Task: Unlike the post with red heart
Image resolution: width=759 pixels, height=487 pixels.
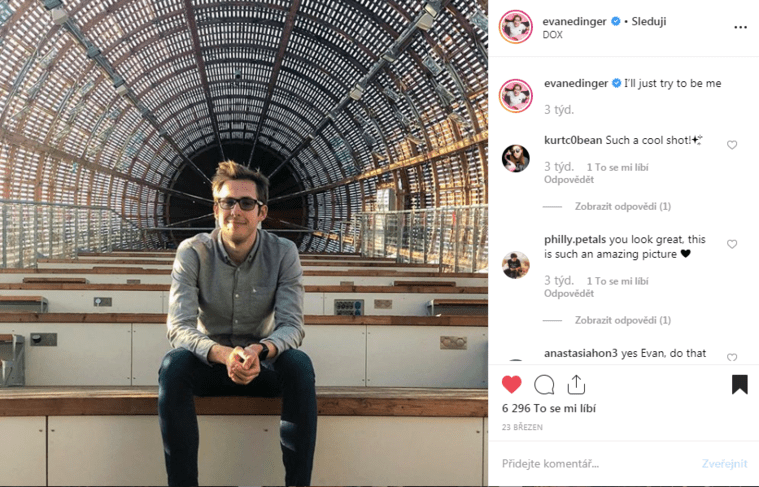Action: tap(512, 385)
